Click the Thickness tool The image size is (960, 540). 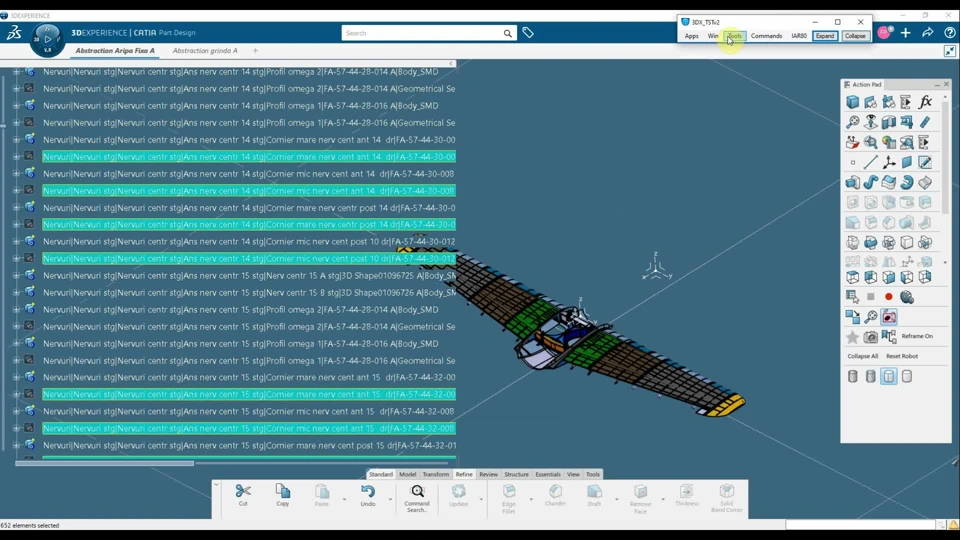click(x=686, y=495)
